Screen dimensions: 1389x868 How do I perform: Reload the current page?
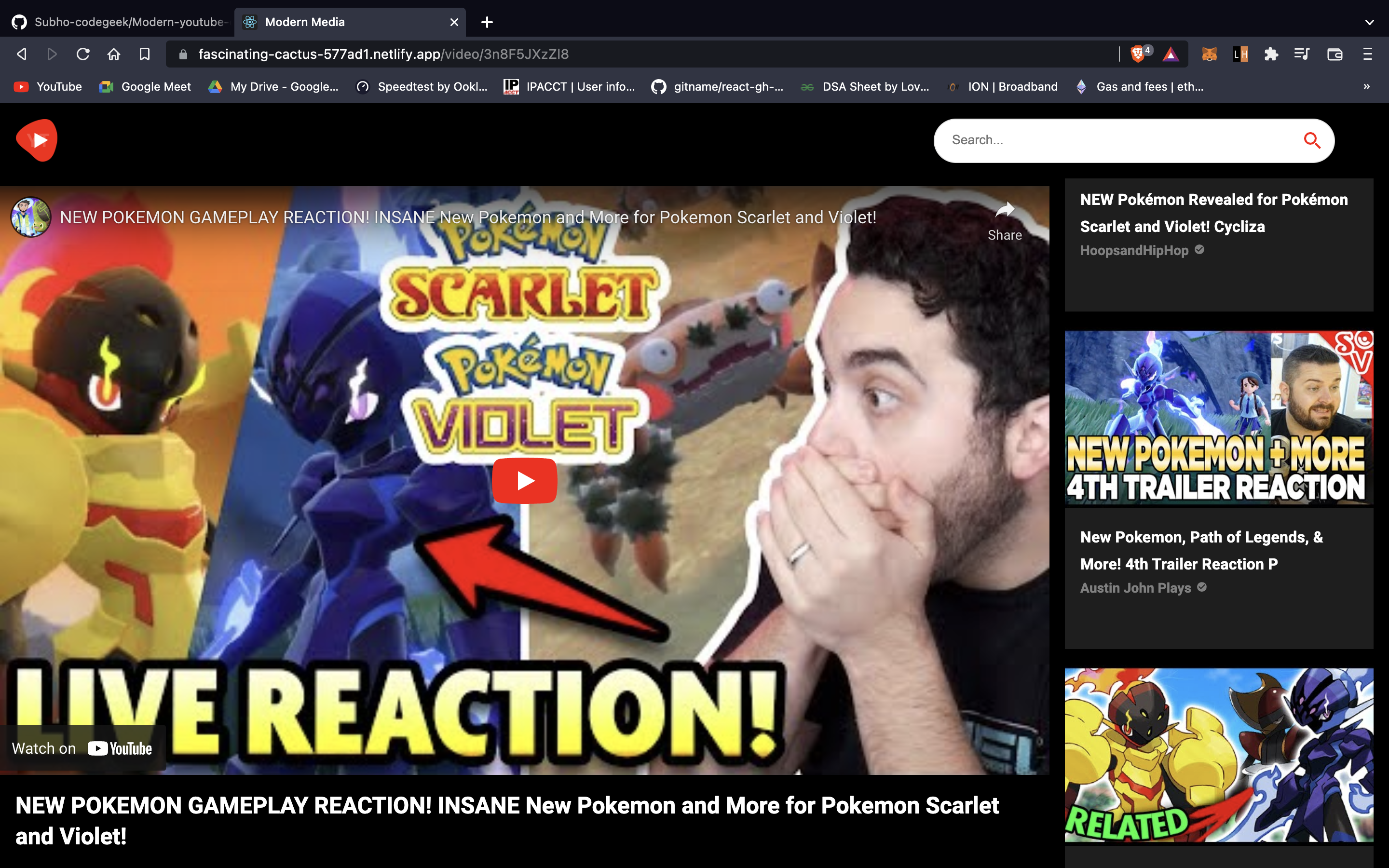(83, 54)
